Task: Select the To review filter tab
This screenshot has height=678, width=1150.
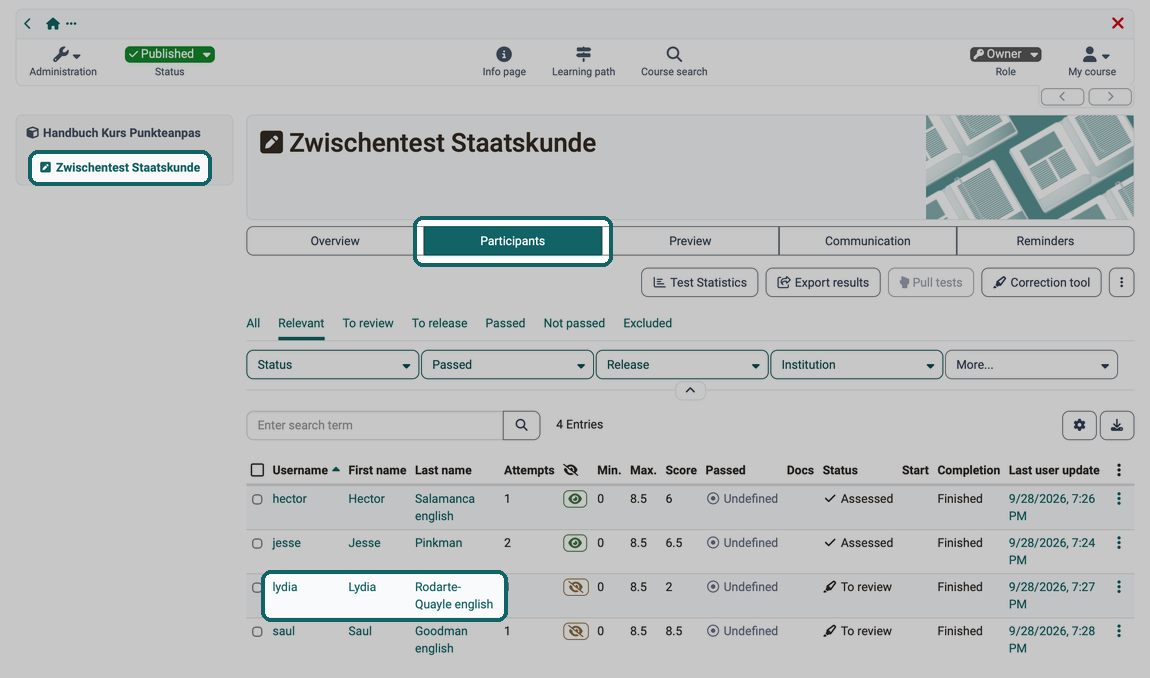Action: (368, 323)
